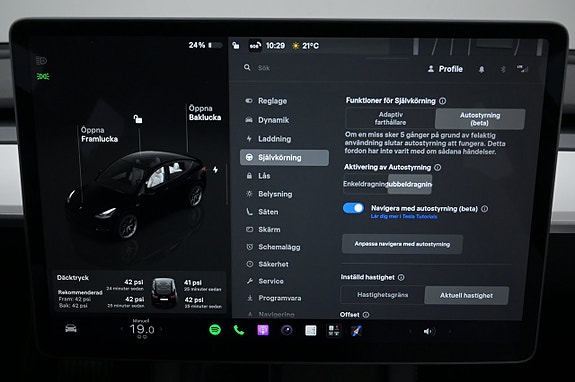Open the notifications bell icon

point(481,69)
